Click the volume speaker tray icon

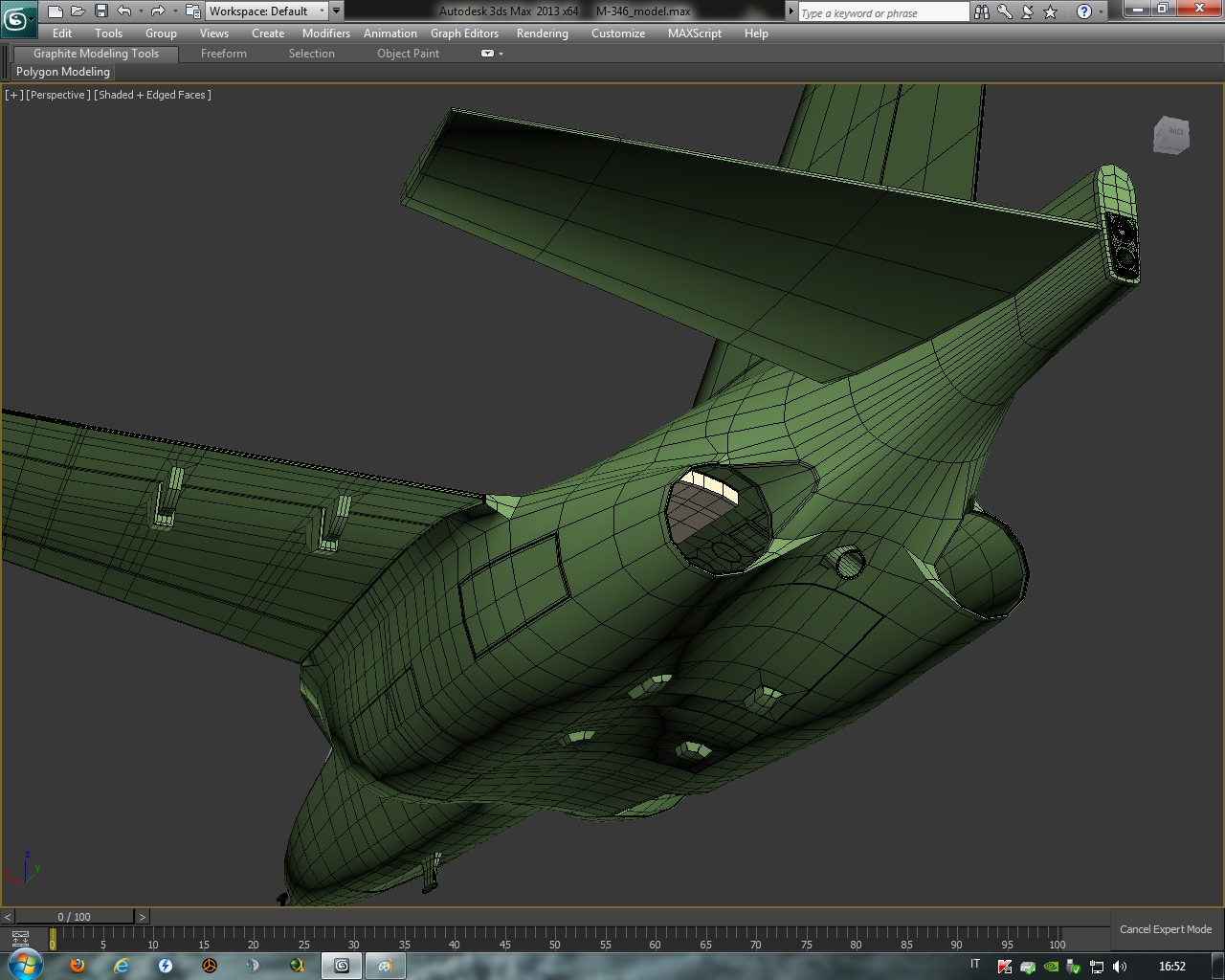pyautogui.click(x=1120, y=967)
